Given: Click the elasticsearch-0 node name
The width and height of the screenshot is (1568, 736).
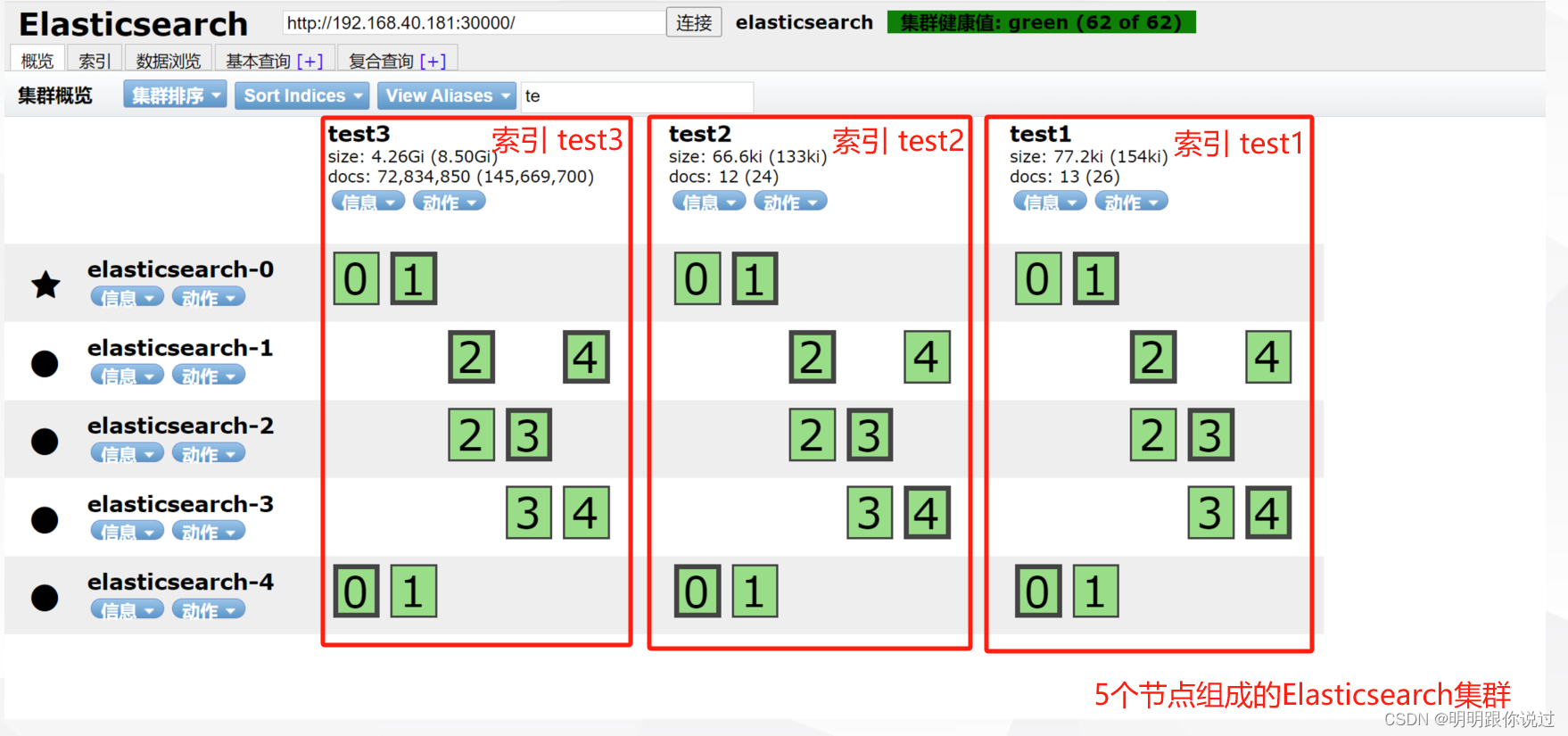Looking at the screenshot, I should (x=180, y=269).
